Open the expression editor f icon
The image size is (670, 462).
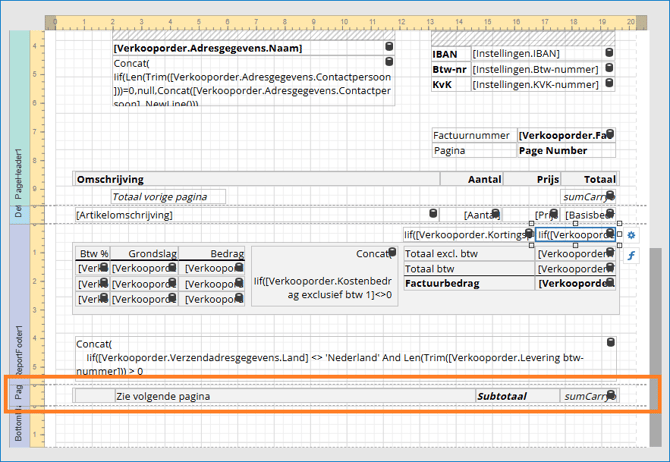[x=631, y=256]
